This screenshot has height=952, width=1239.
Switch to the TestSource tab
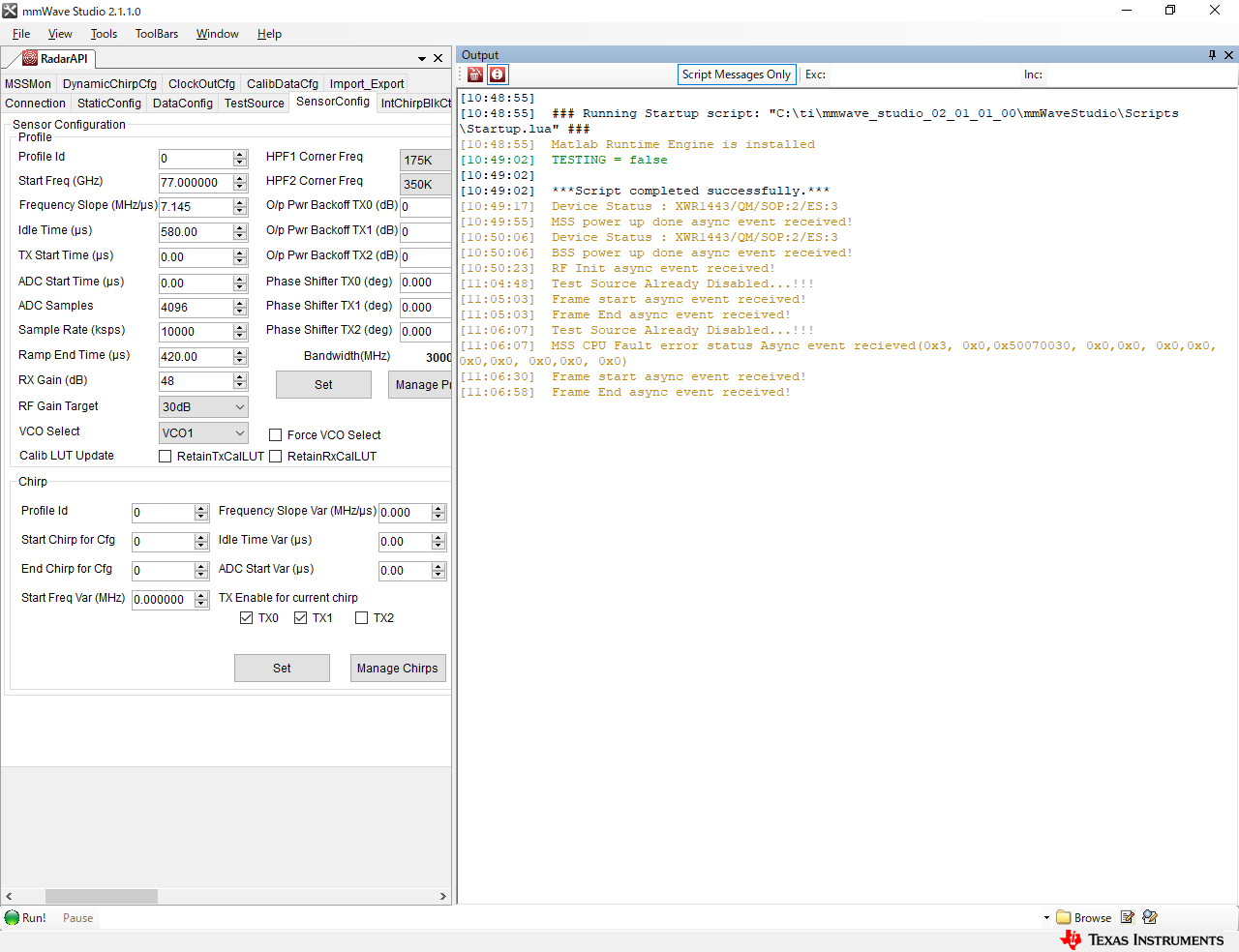point(255,104)
